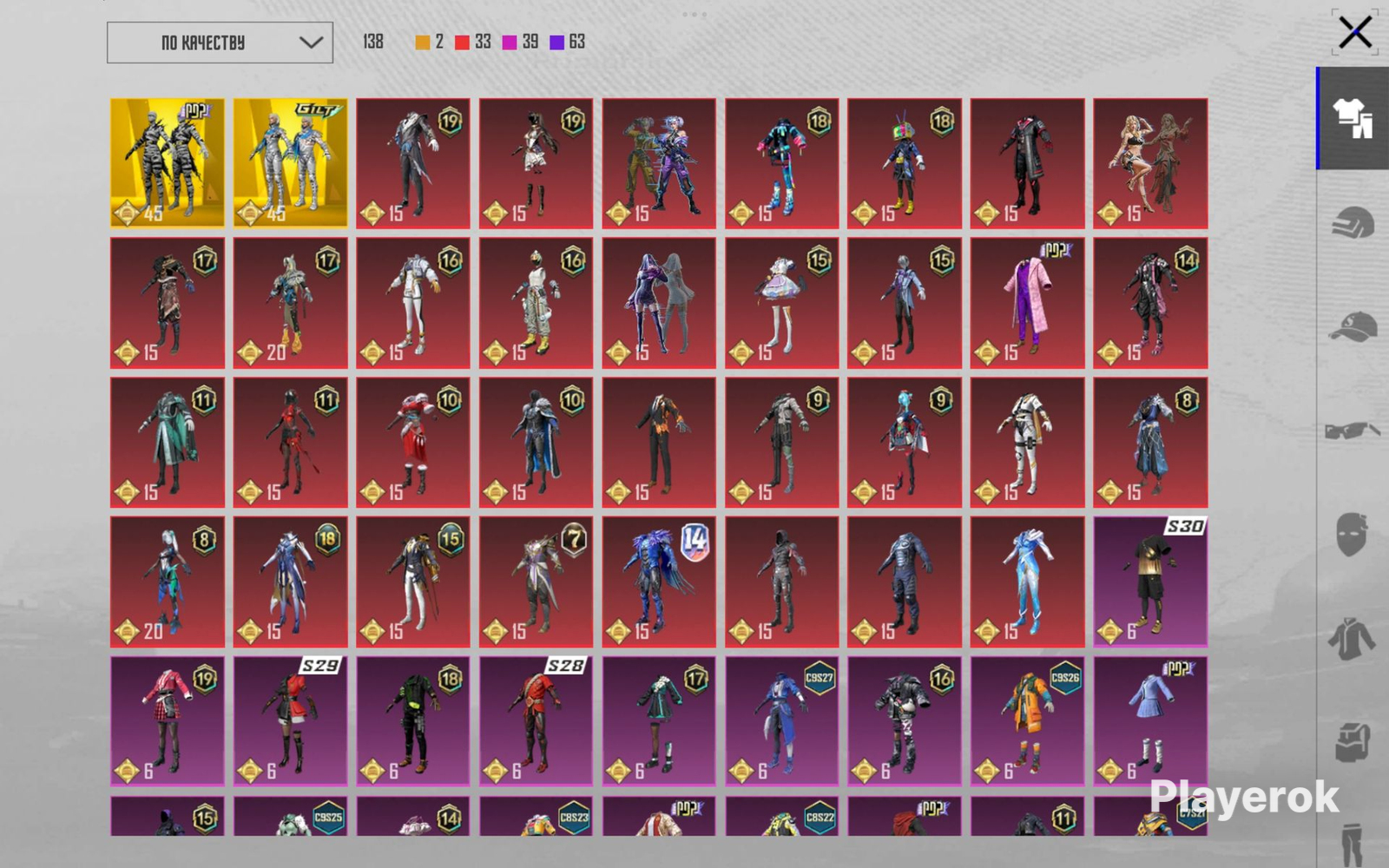Select the pink coat with purple pants
Viewport: 1389px width, 868px height.
pos(1028,303)
